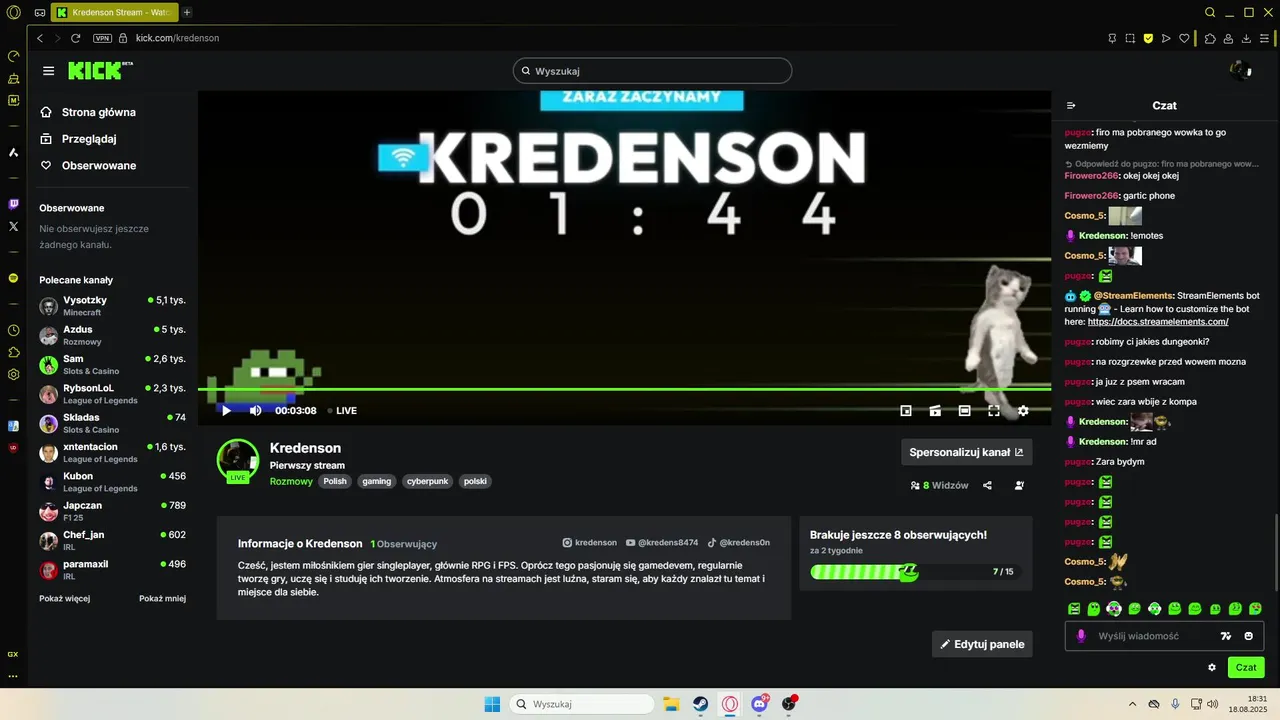Open recommended channel Japczan
Image resolution: width=1280 pixels, height=720 pixels.
pyautogui.click(x=112, y=511)
